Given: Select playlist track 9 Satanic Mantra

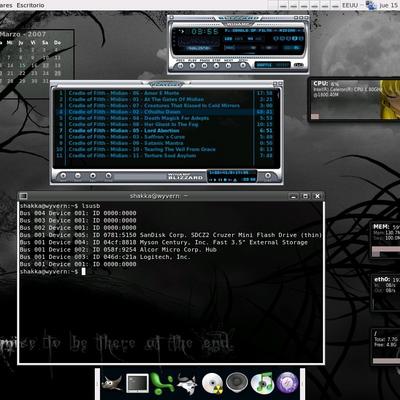Looking at the screenshot, I should click(x=165, y=143).
